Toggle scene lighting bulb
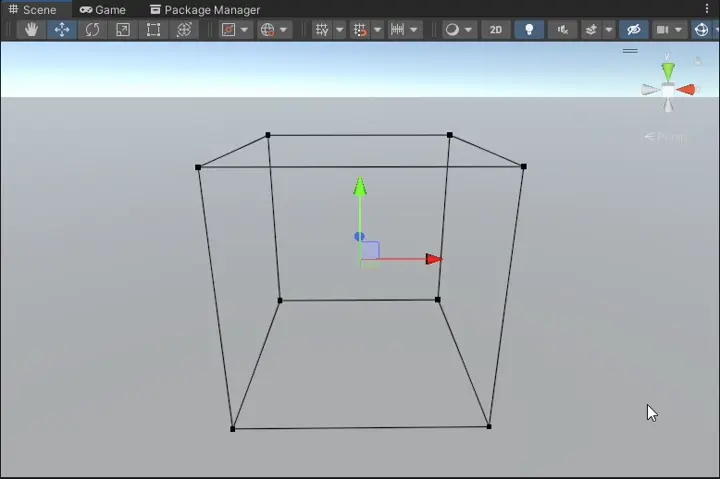Image resolution: width=720 pixels, height=479 pixels. tap(529, 30)
